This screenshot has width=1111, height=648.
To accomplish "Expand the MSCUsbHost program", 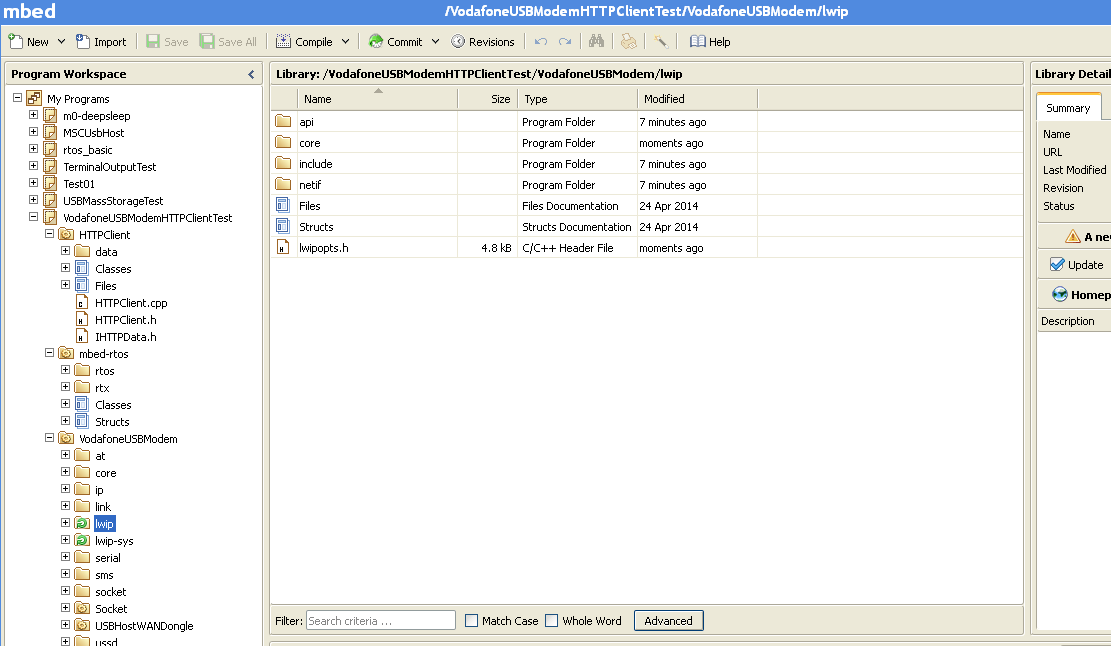I will [33, 132].
